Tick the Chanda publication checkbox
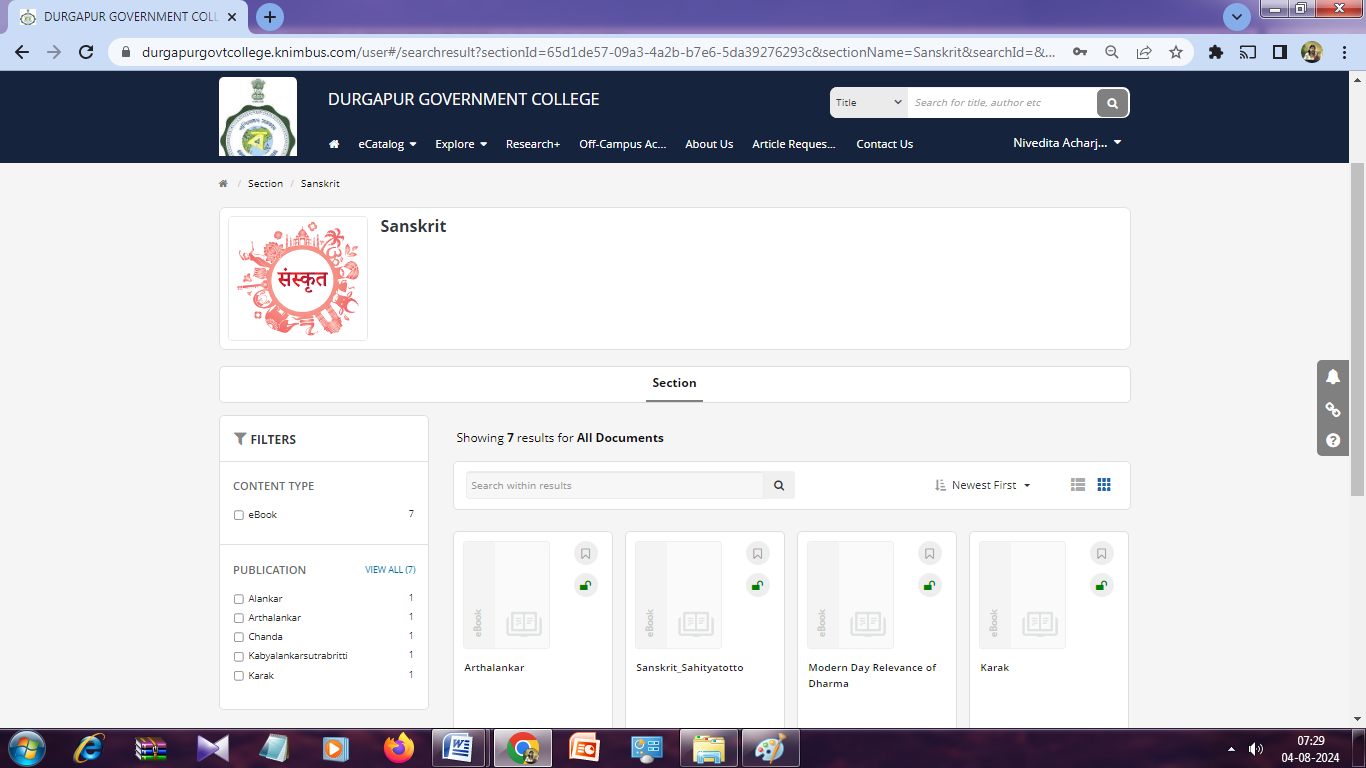Viewport: 1366px width, 768px height. (239, 637)
